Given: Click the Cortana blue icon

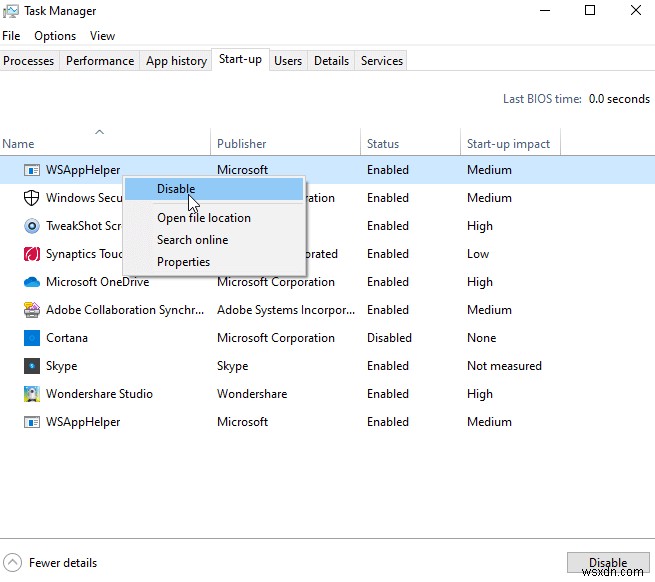Looking at the screenshot, I should click(32, 338).
